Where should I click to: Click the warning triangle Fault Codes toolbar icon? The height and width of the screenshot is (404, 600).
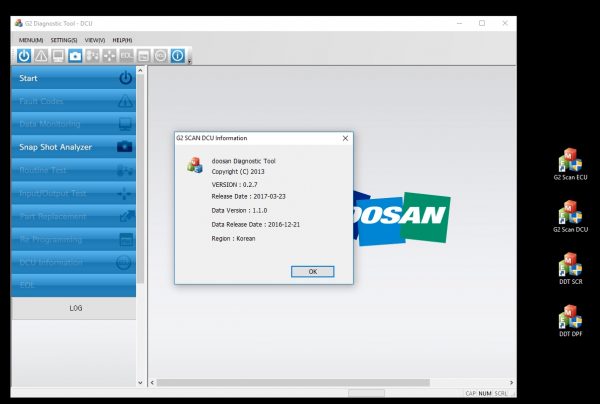(x=41, y=56)
